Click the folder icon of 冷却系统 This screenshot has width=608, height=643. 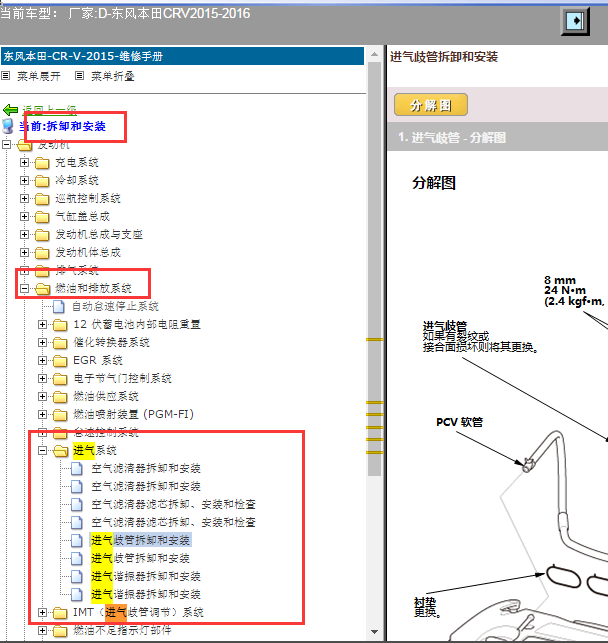click(42, 181)
